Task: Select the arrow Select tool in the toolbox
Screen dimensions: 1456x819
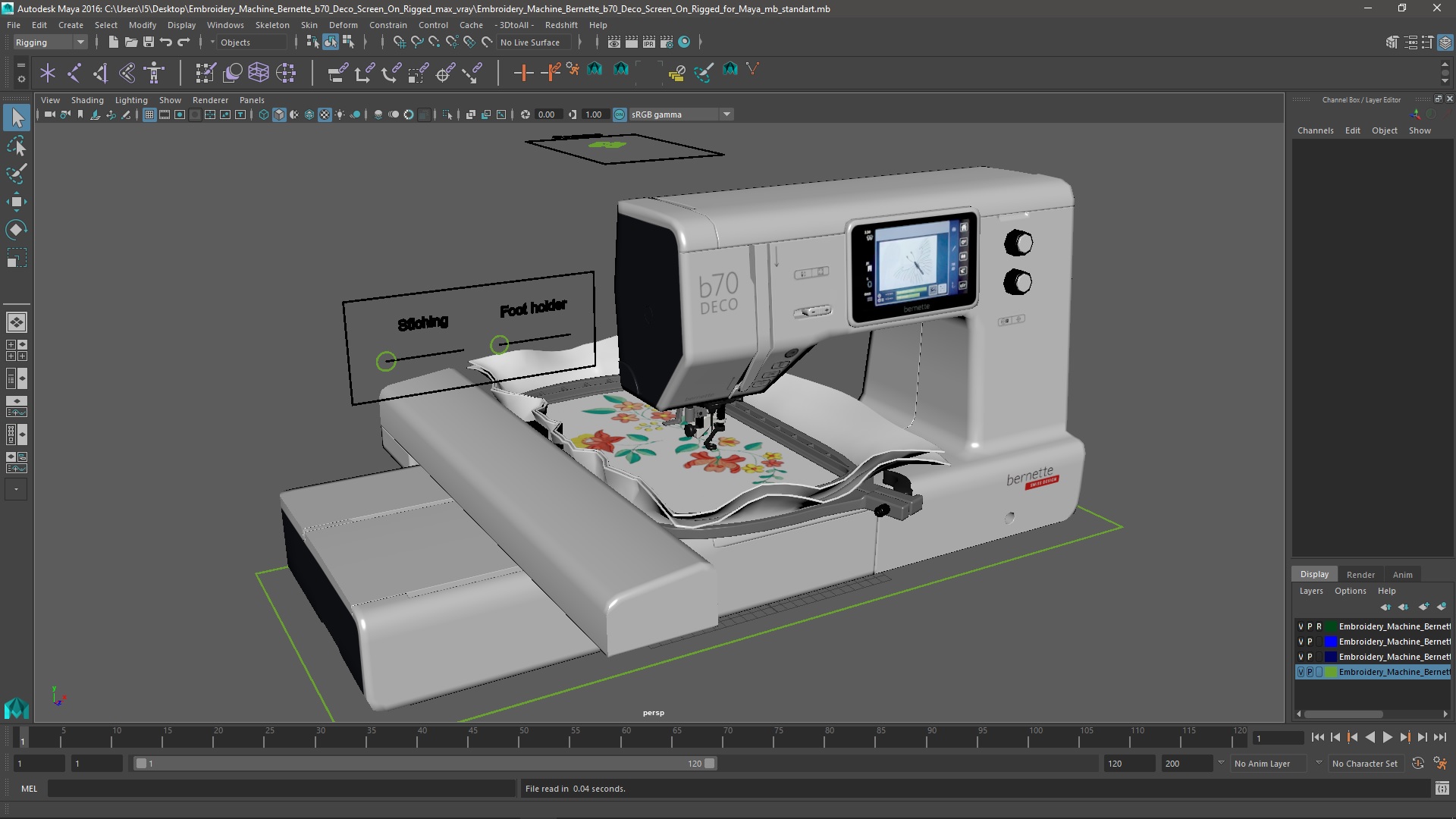Action: pos(17,118)
